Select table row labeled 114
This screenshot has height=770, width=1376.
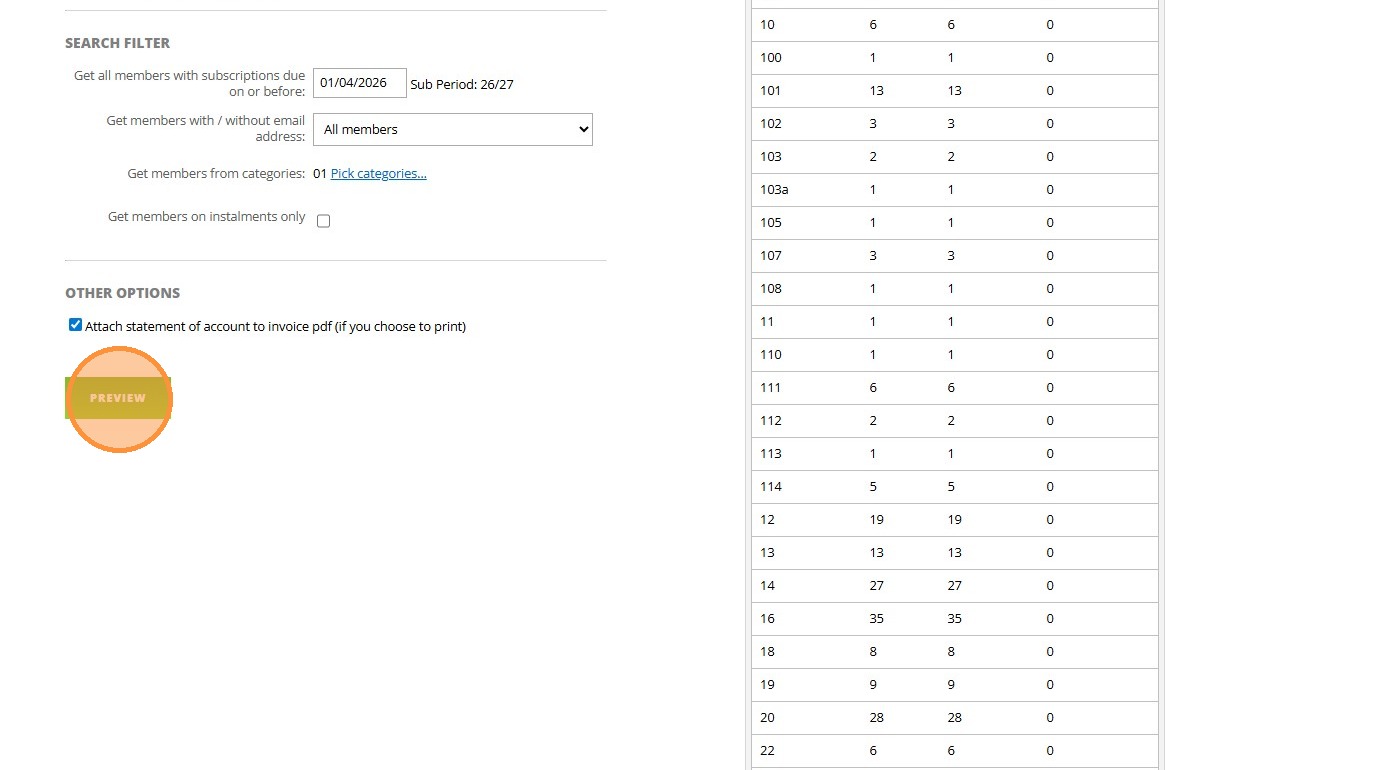point(771,487)
